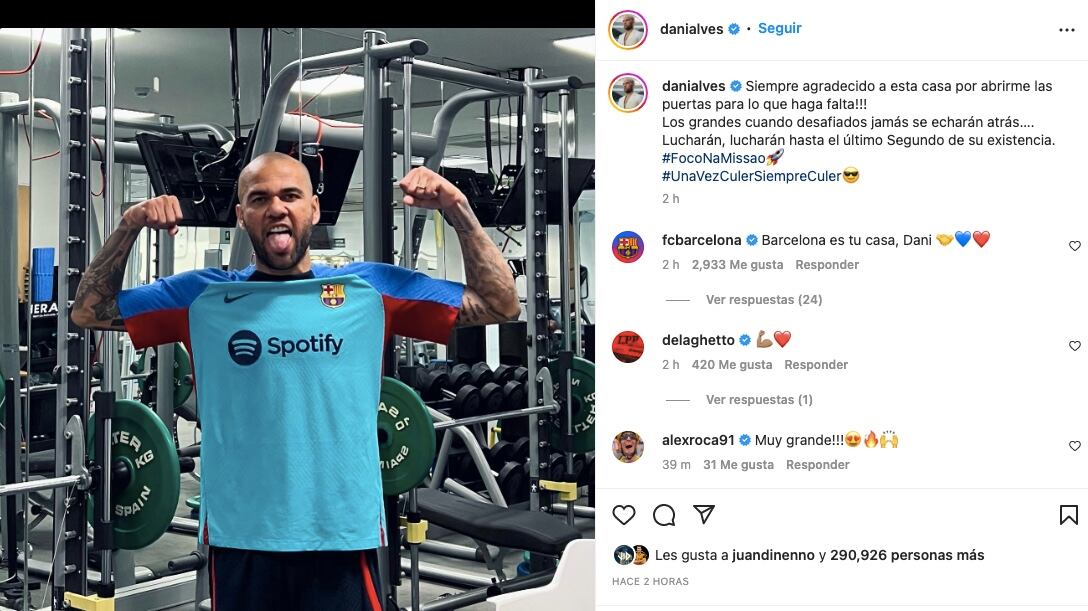This screenshot has width=1088, height=611.
Task: Open alexroca91 profile avatar
Action: (628, 447)
